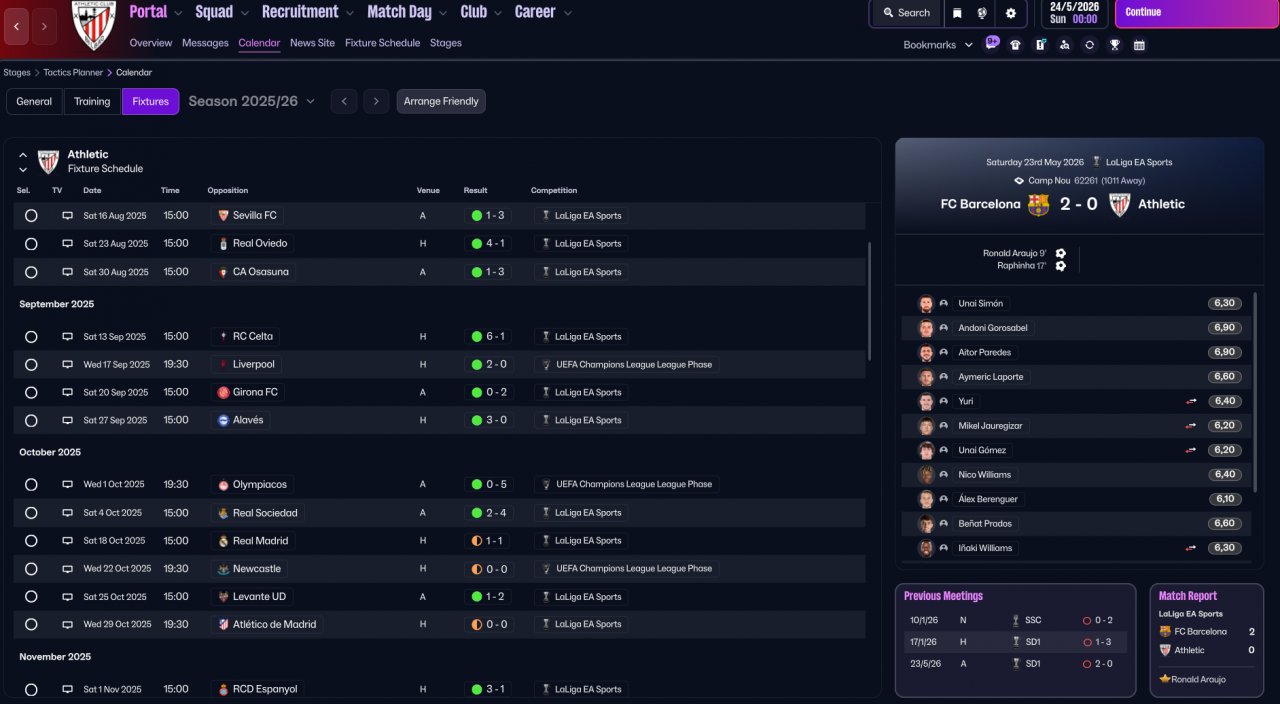Screen dimensions: 1280x704
Task: Go forward with the right arrow button
Action: point(44,27)
